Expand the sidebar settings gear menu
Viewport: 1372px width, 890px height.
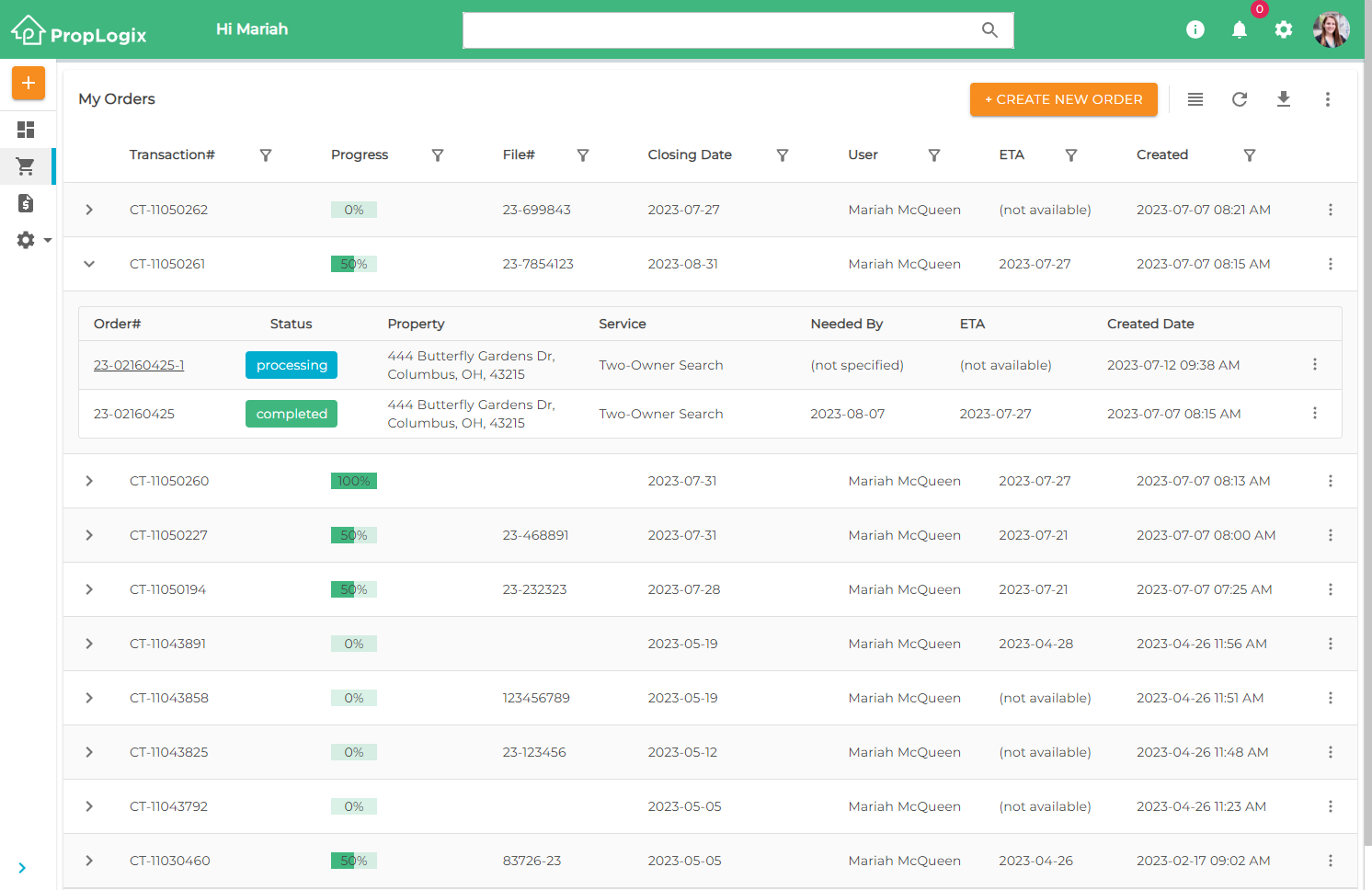(x=34, y=240)
